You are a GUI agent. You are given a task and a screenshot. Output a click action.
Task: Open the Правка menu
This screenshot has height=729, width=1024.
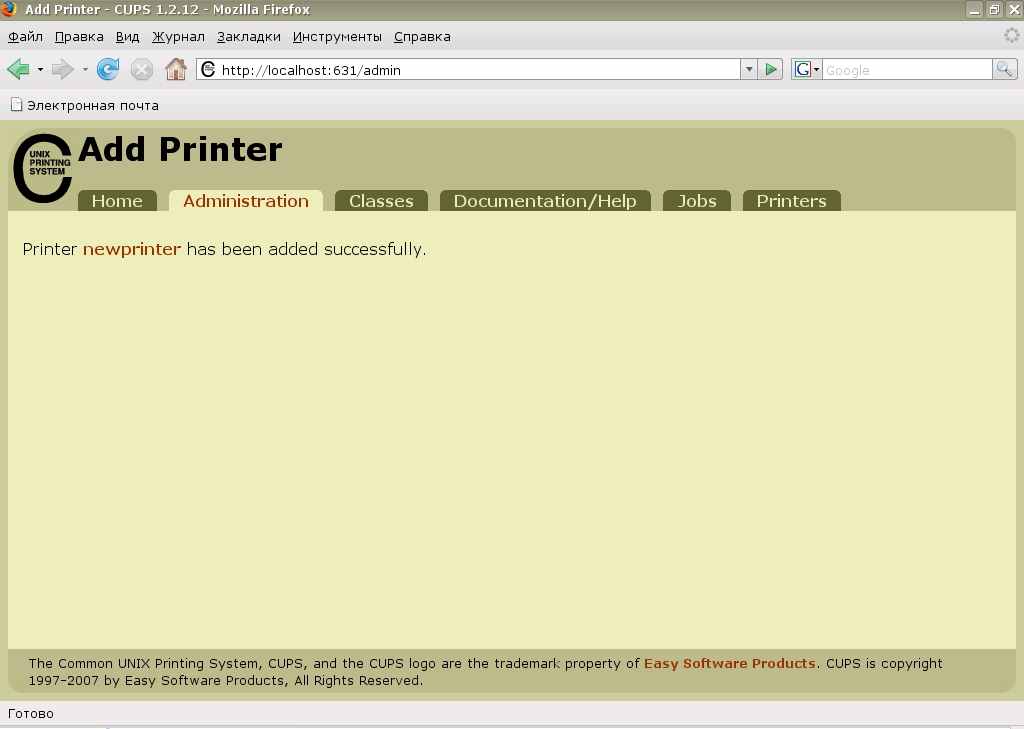[x=79, y=37]
